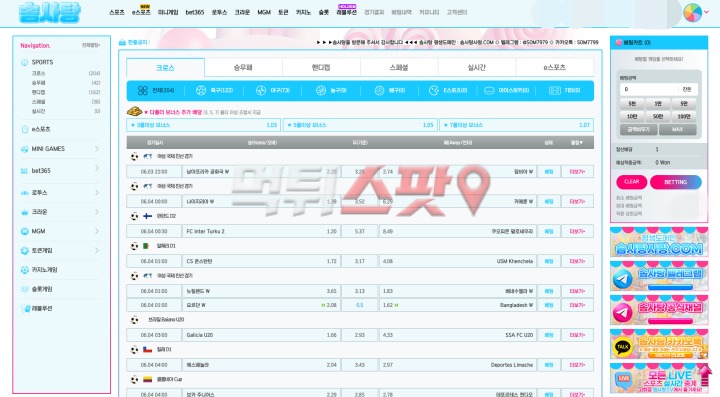Filter by E-sports Pac-Man icon
720x397 pixels.
(433, 91)
